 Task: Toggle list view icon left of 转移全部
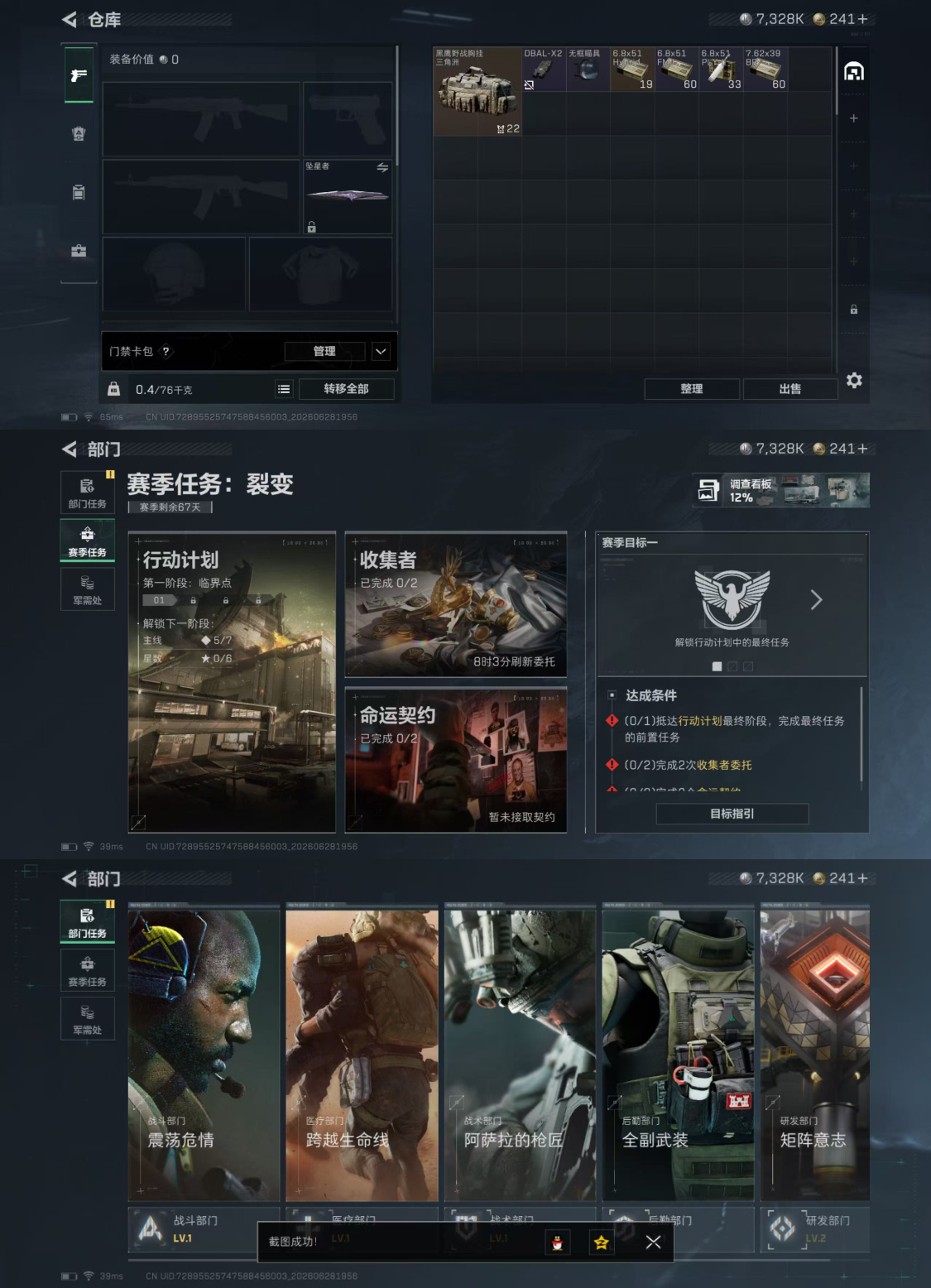(284, 389)
